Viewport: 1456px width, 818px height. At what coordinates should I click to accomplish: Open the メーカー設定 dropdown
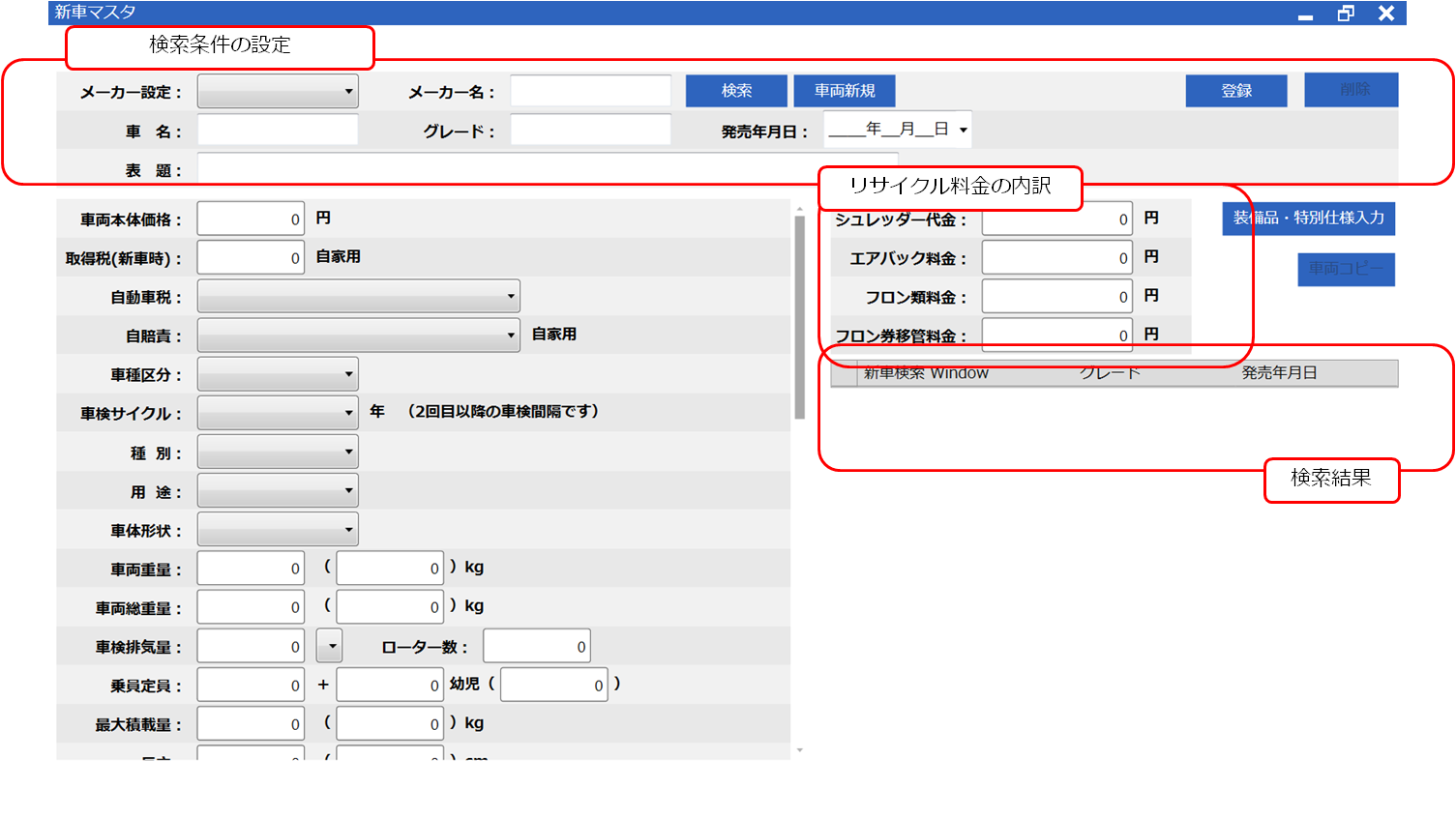pos(278,92)
